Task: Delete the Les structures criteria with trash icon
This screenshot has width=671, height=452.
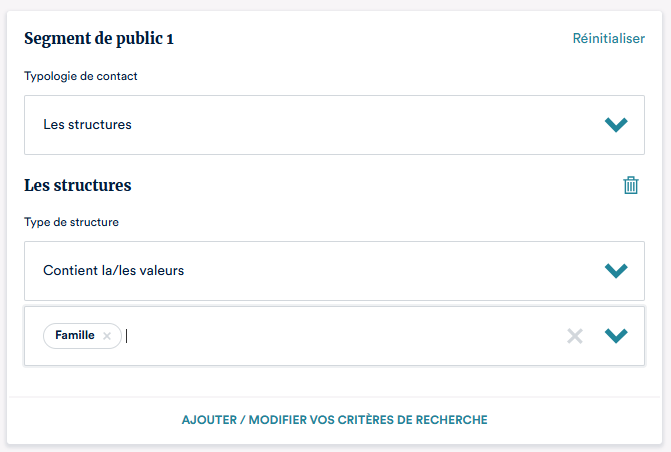Action: [x=631, y=185]
